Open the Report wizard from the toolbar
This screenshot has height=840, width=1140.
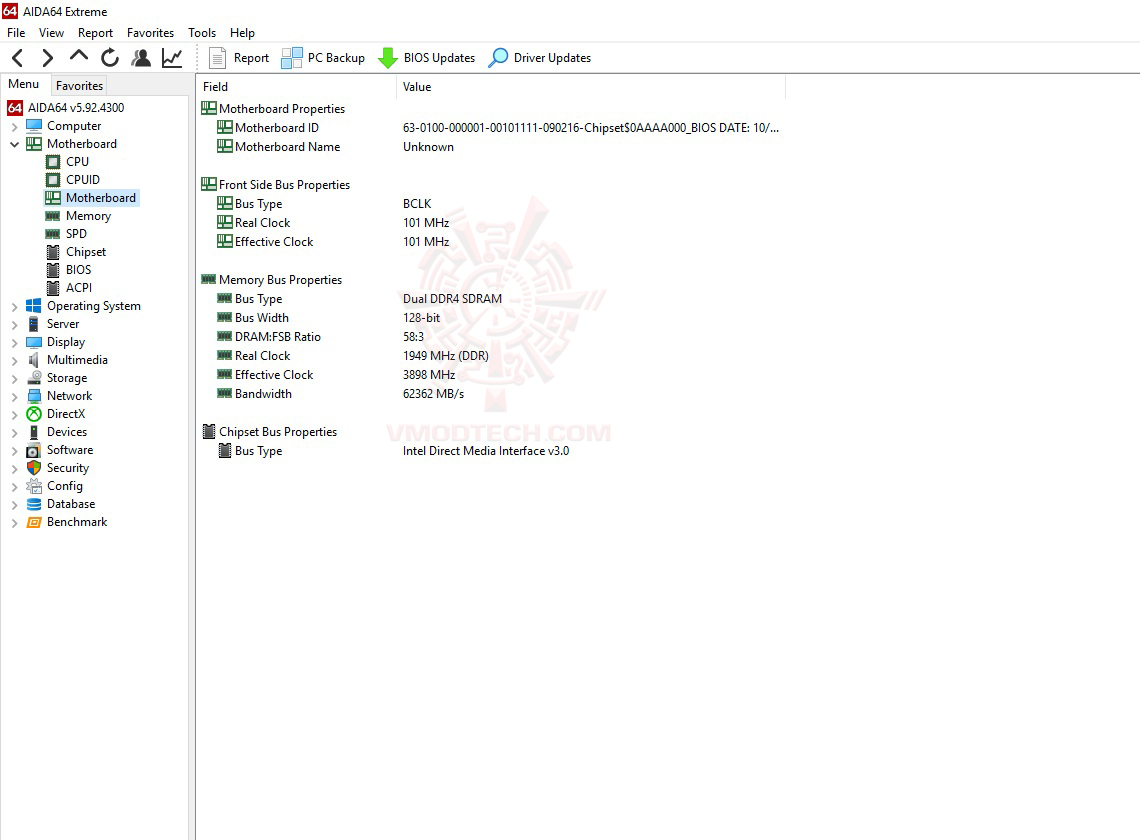pyautogui.click(x=238, y=57)
